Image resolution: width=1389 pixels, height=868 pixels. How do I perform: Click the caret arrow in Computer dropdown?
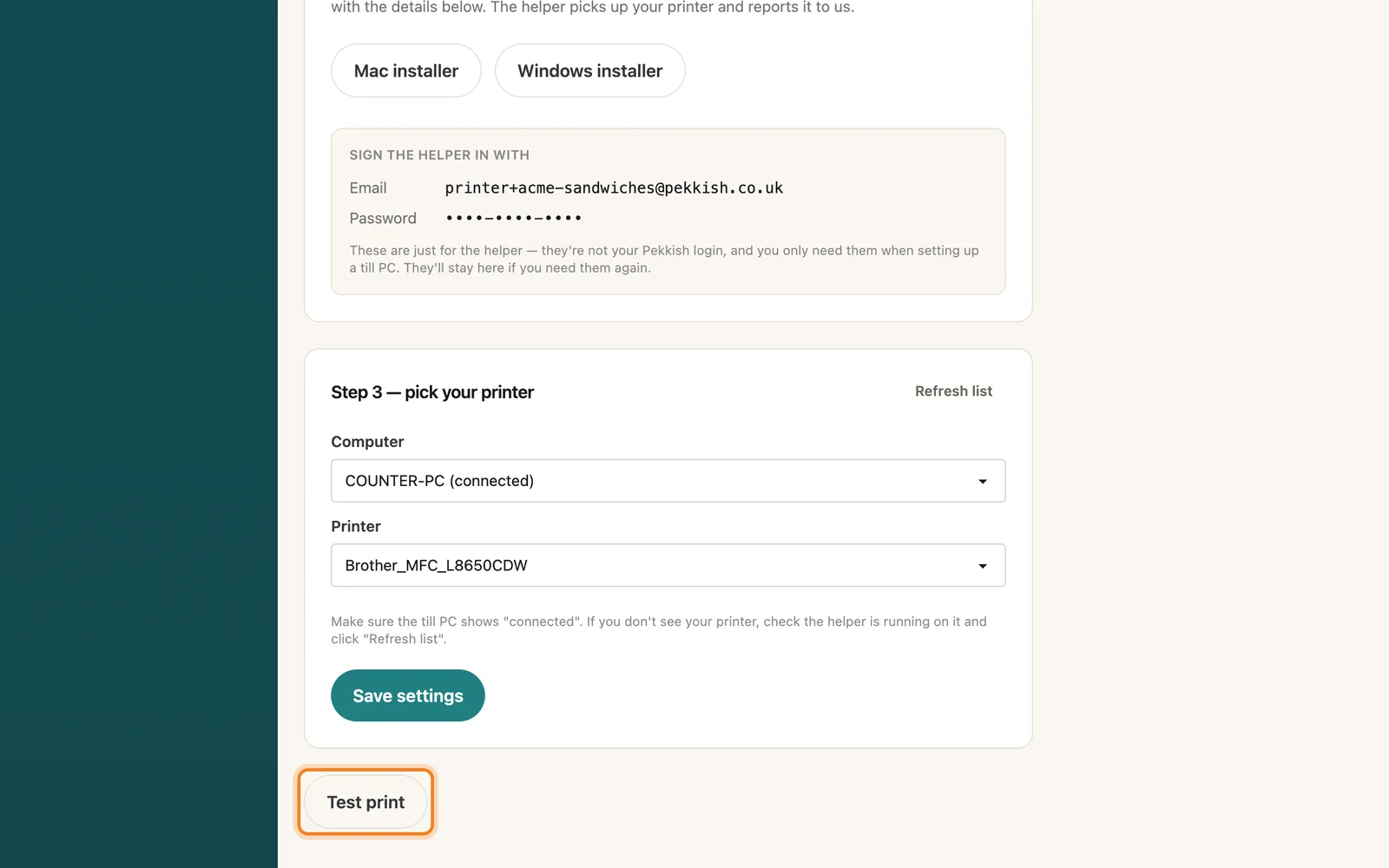(x=983, y=482)
